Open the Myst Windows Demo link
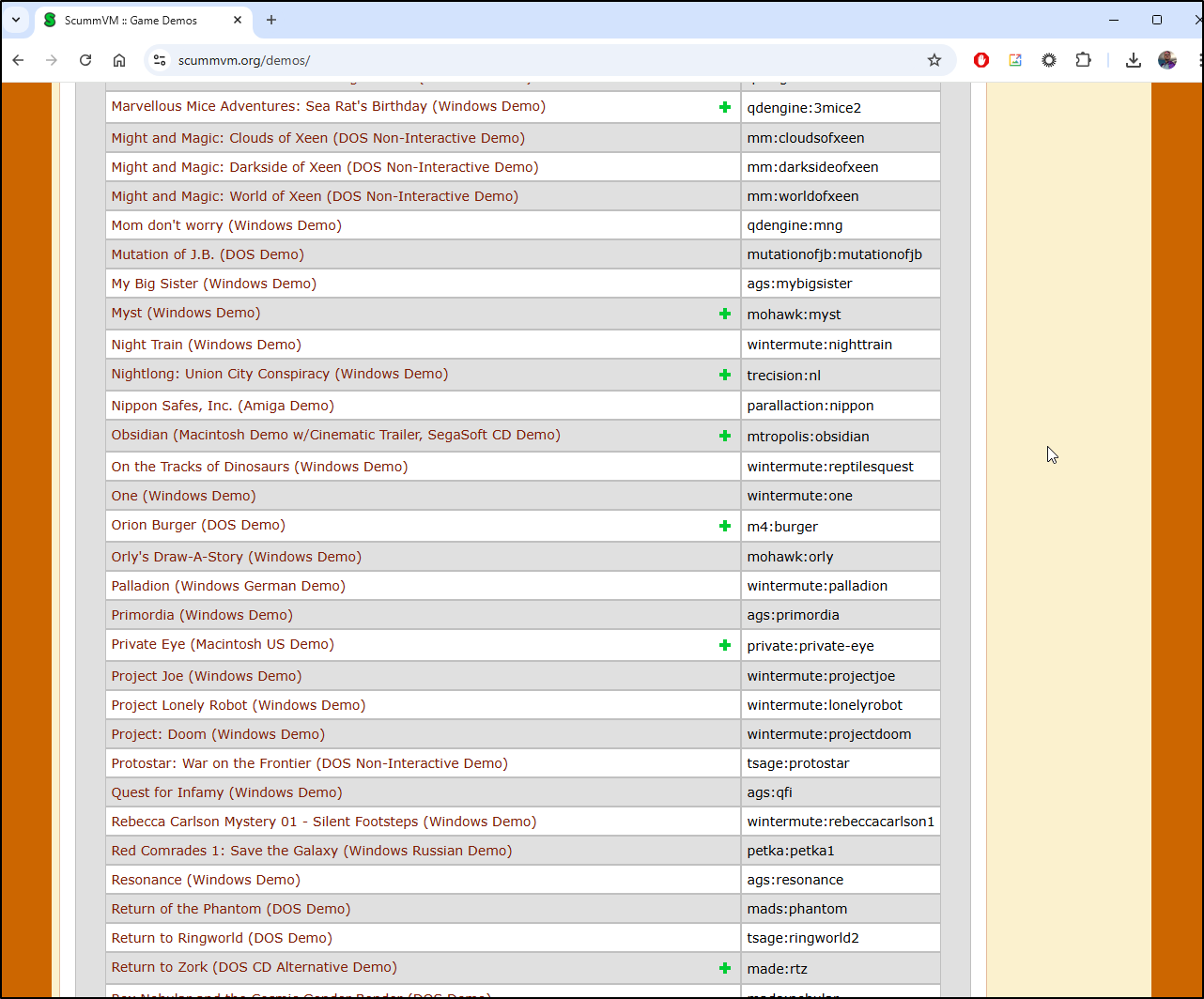Image resolution: width=1204 pixels, height=999 pixels. click(186, 313)
